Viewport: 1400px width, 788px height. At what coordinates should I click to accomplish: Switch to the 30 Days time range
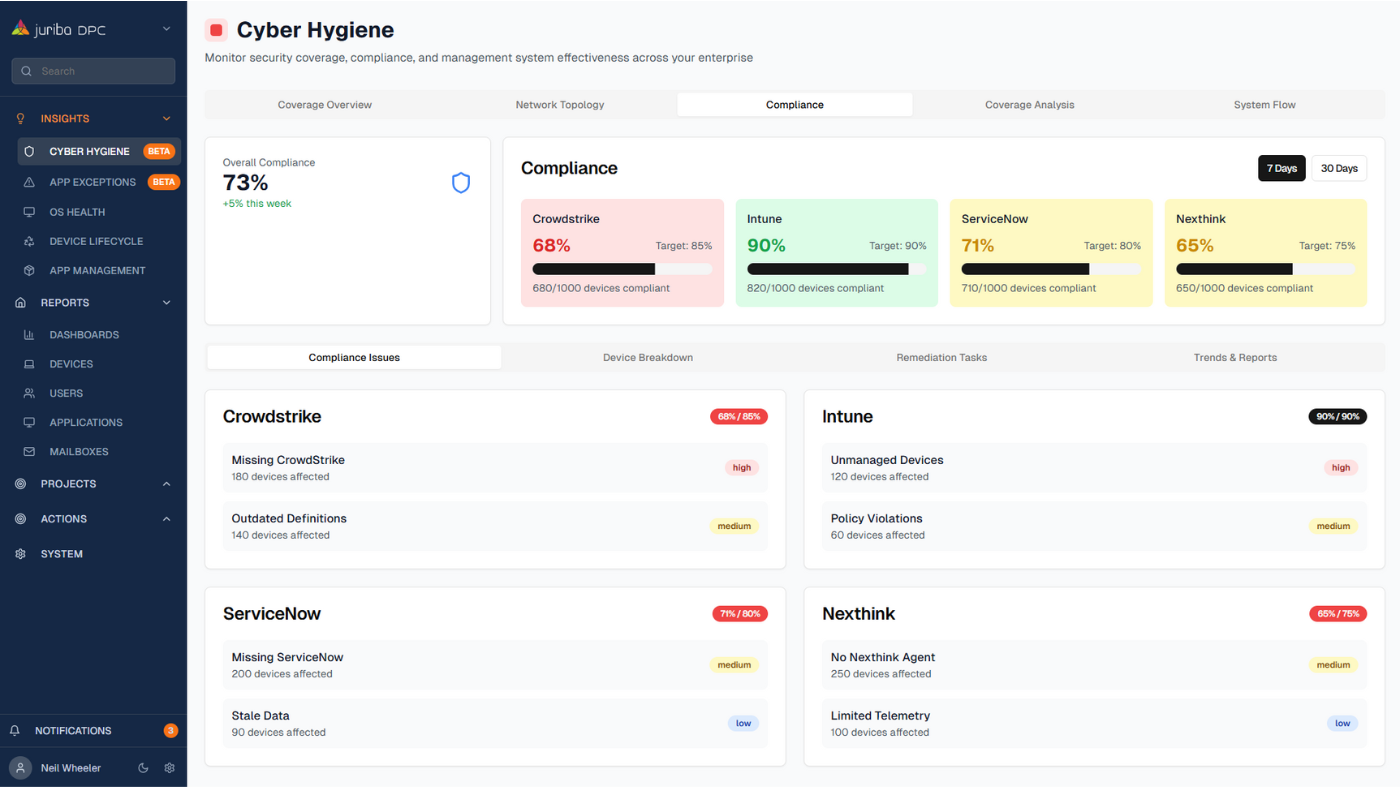[1338, 168]
